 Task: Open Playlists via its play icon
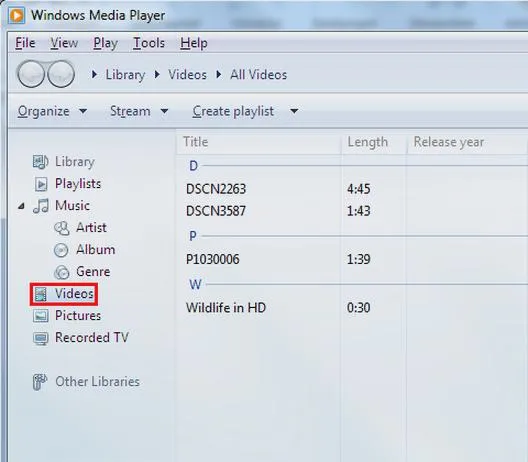pos(41,184)
